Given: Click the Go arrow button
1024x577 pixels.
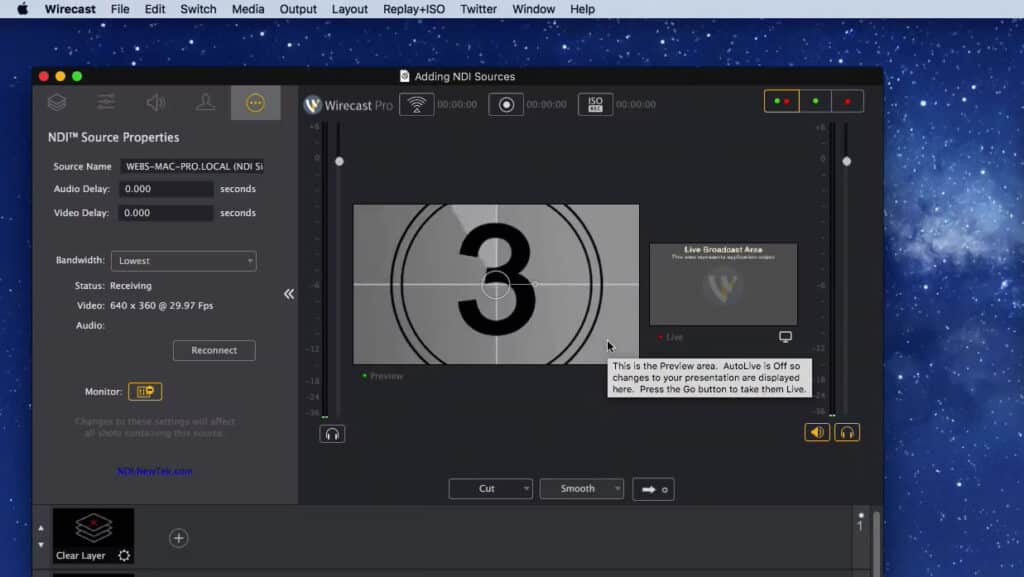Looking at the screenshot, I should coord(653,489).
